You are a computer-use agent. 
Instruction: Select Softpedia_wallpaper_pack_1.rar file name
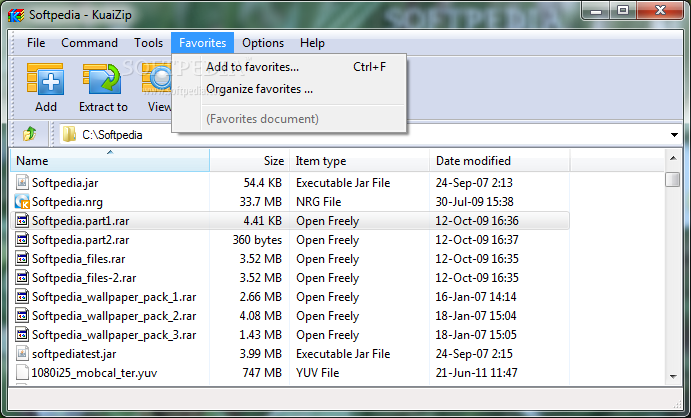(x=114, y=297)
